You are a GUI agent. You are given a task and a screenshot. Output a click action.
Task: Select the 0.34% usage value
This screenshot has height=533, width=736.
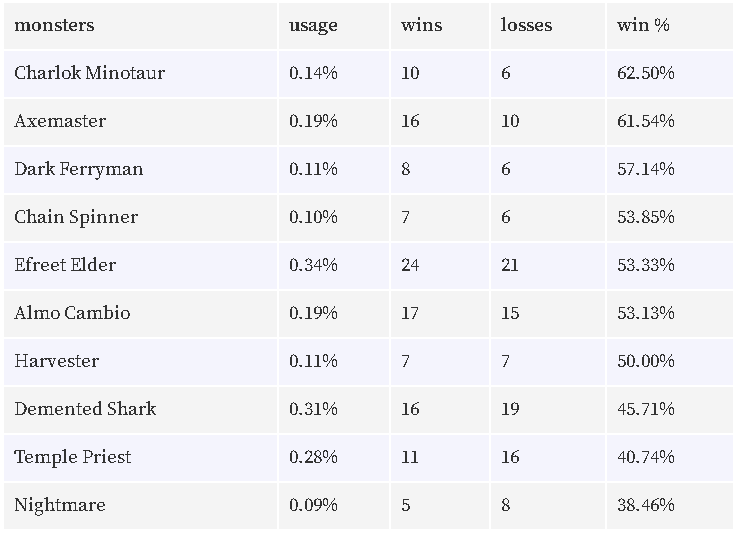point(313,265)
